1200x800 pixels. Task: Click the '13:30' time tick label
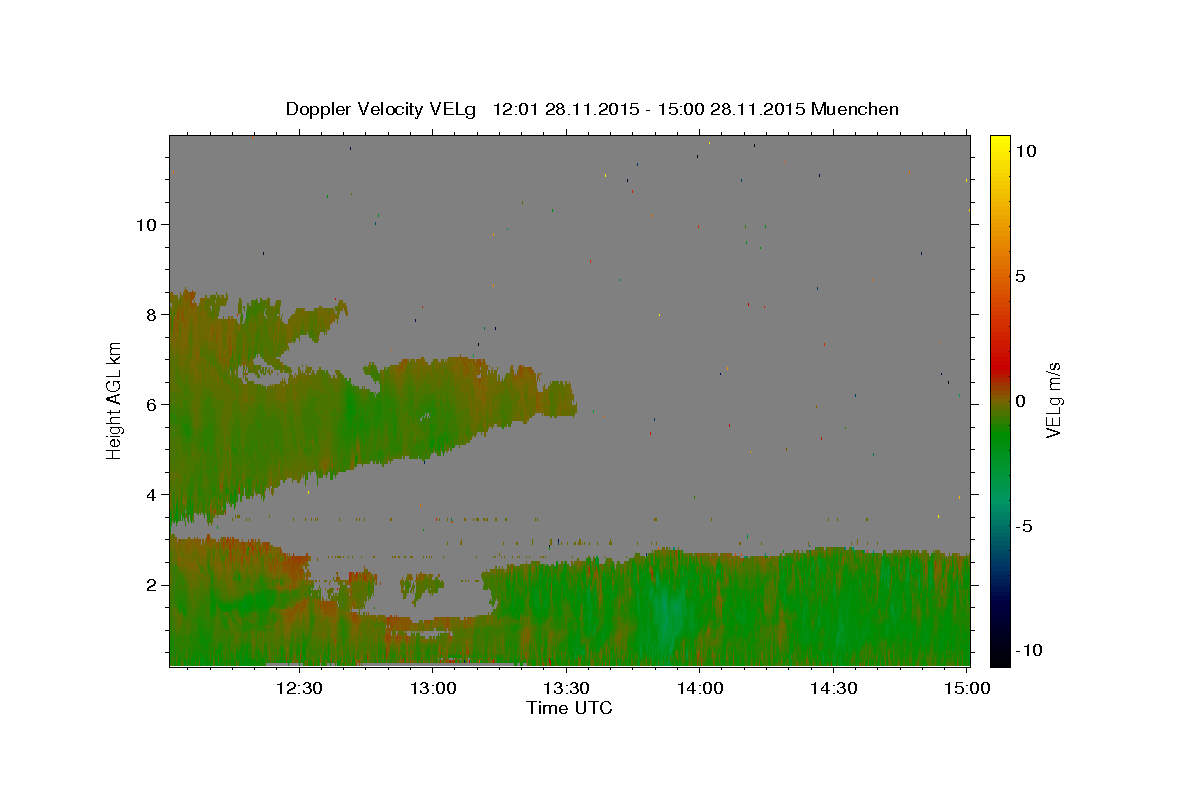pyautogui.click(x=566, y=688)
